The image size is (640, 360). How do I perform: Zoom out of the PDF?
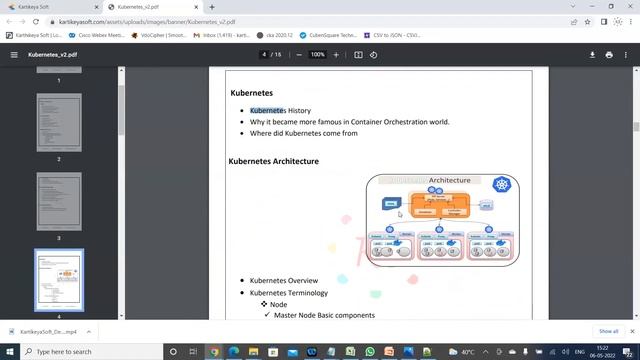(x=299, y=55)
